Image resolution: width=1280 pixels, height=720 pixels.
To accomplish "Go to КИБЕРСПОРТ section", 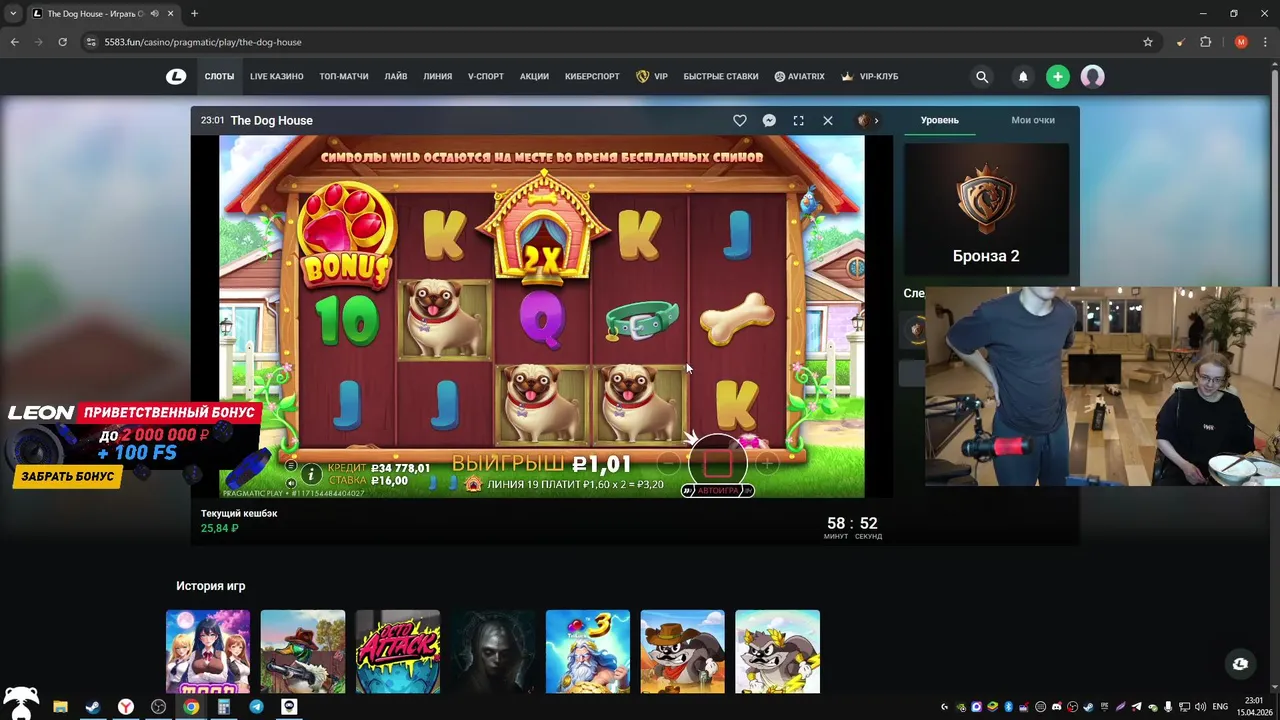I will pyautogui.click(x=592, y=77).
